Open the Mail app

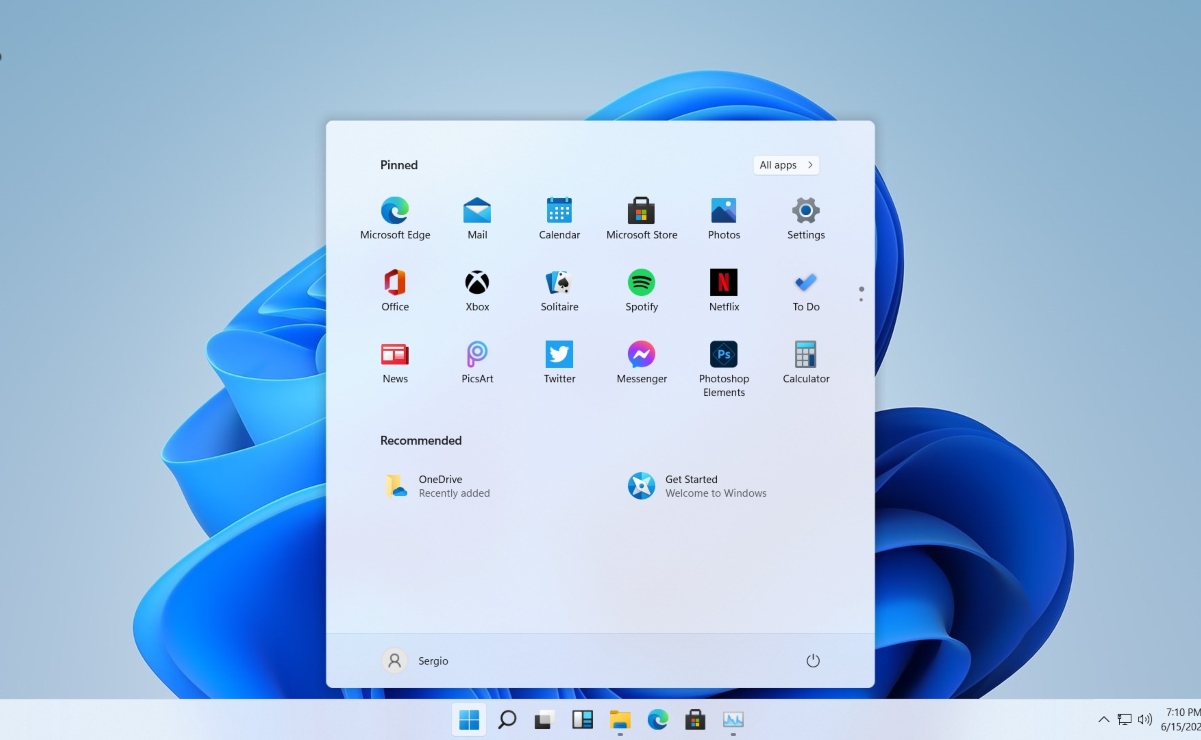pyautogui.click(x=476, y=218)
